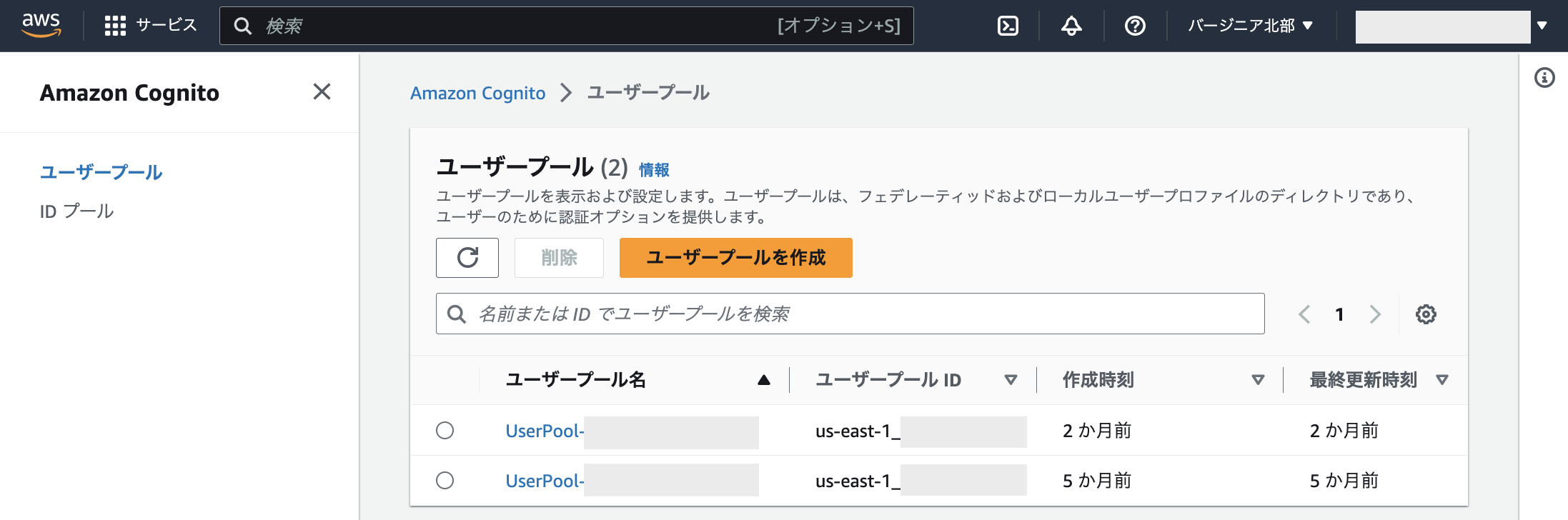Viewport: 1568px width, 520px height.
Task: Open the 情報 link beside the heading
Action: coord(654,170)
